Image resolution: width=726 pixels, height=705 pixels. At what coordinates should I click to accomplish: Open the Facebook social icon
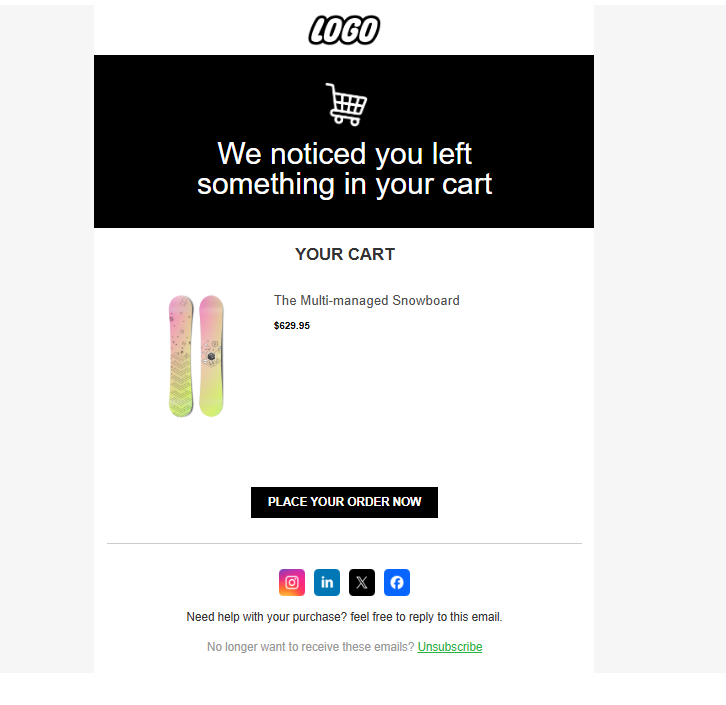[397, 582]
